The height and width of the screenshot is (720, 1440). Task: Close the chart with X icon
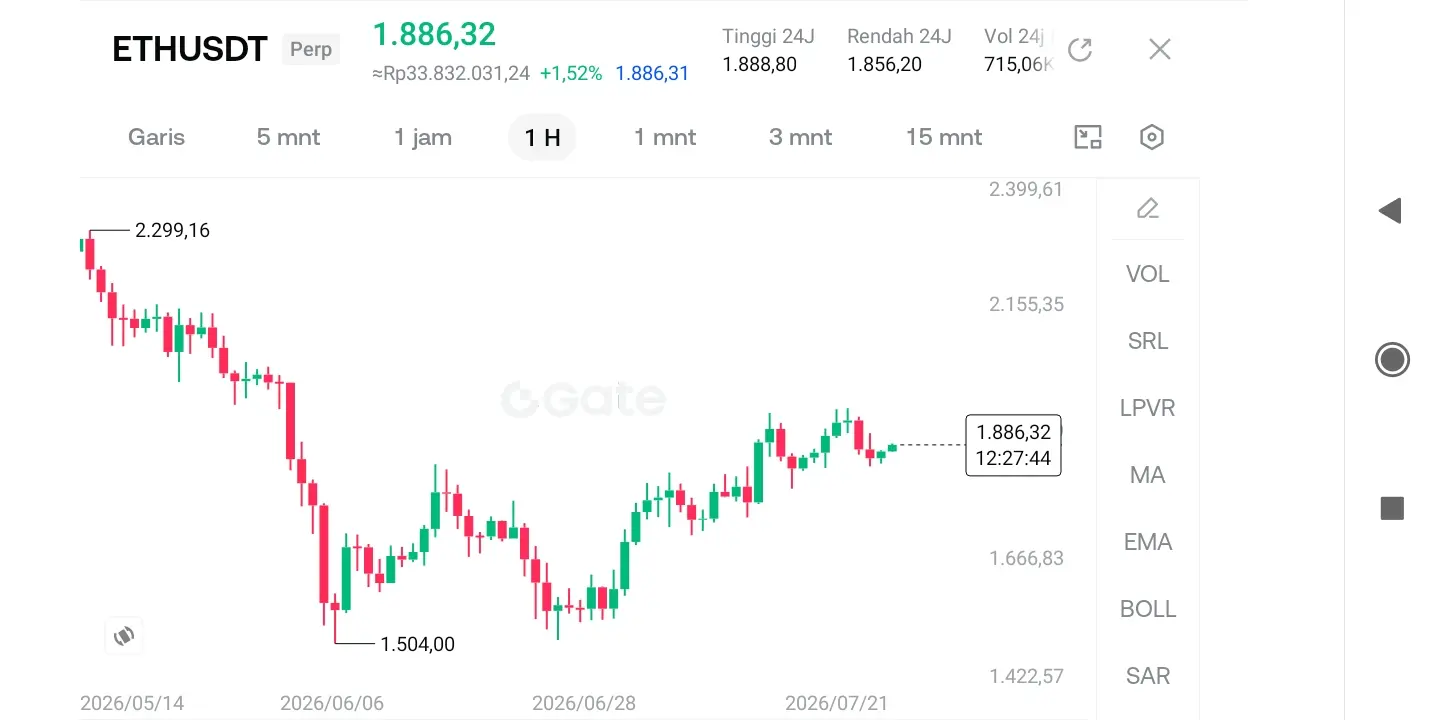1160,49
